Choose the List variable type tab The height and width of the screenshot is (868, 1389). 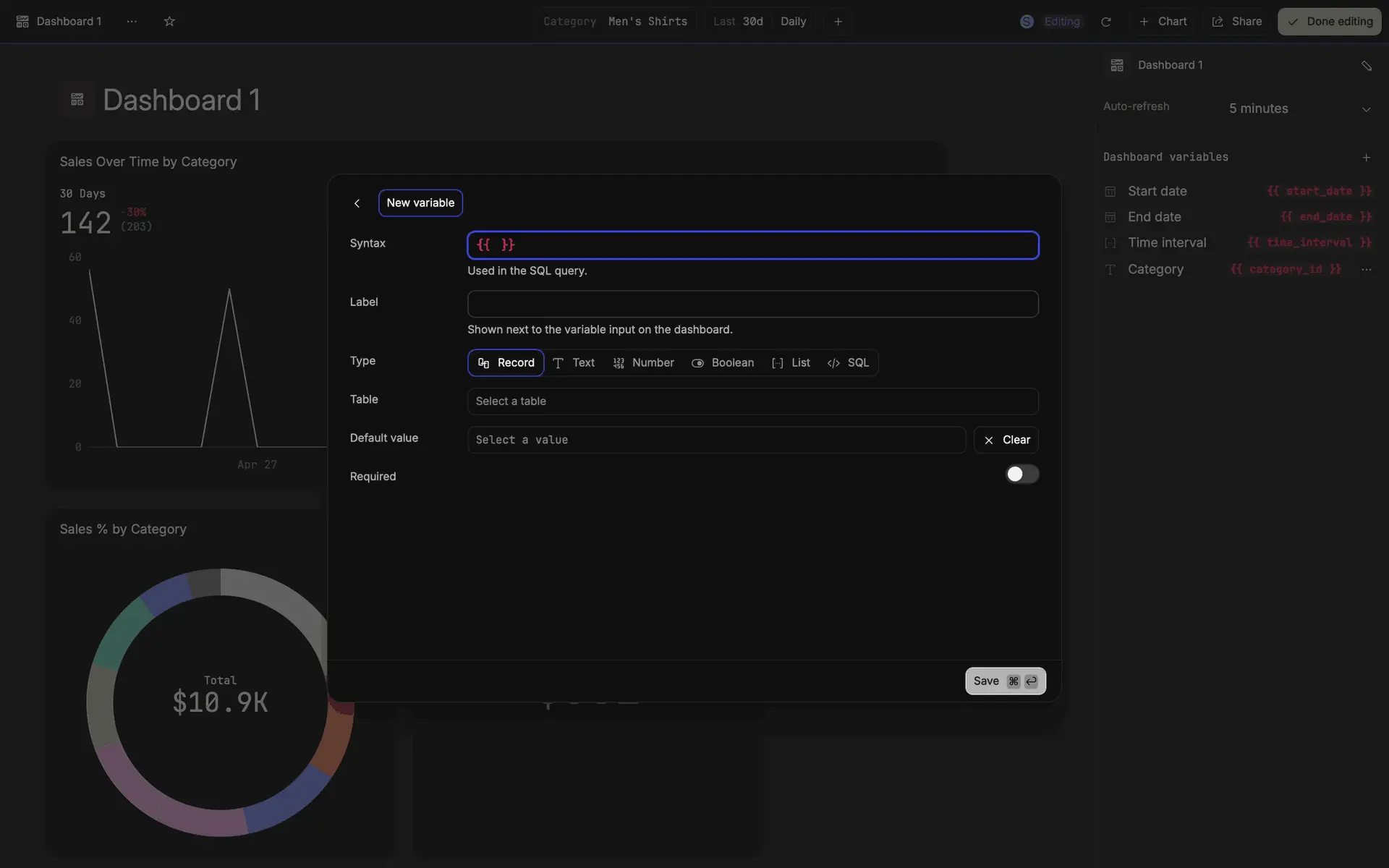[791, 363]
